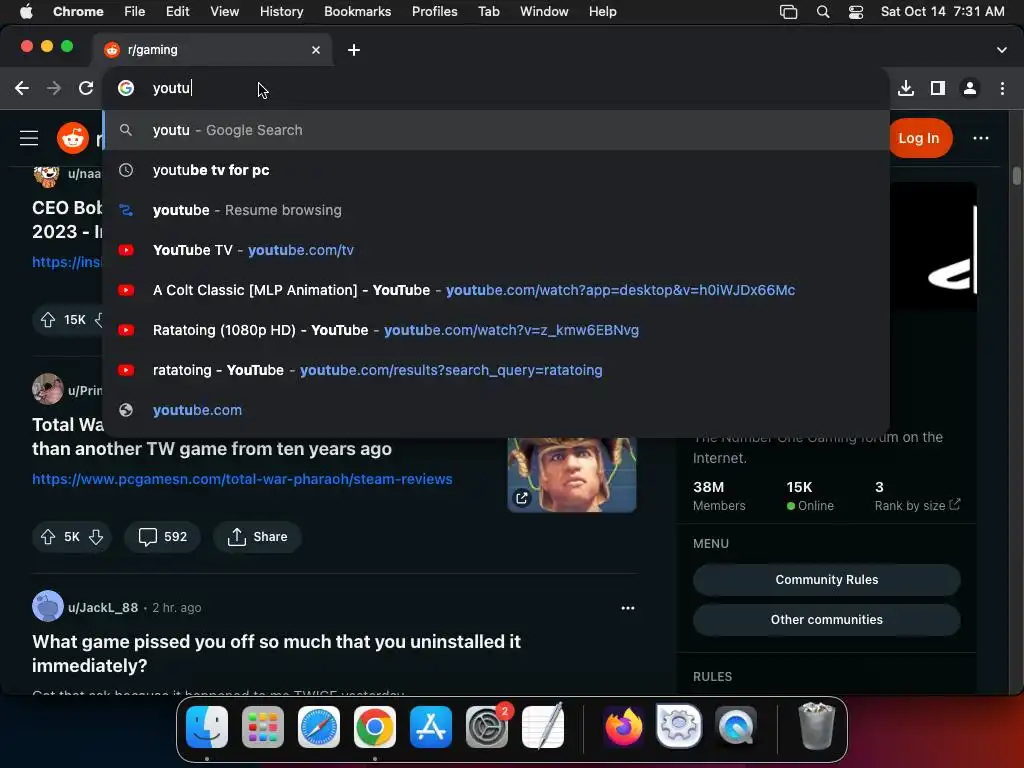The height and width of the screenshot is (768, 1024).
Task: Open the Help menu
Action: tap(602, 11)
